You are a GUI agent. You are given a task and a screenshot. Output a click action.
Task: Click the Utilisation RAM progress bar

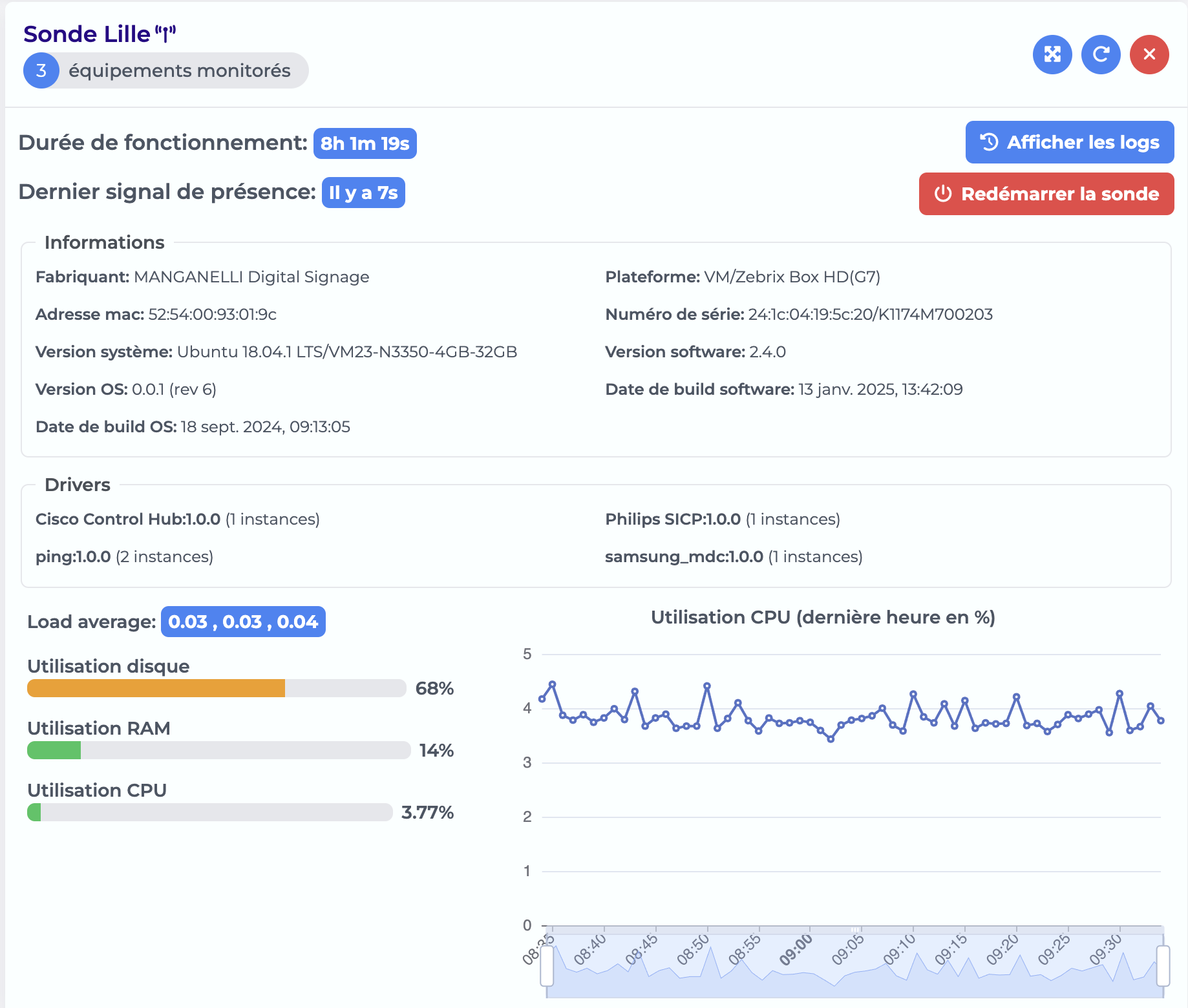point(219,750)
